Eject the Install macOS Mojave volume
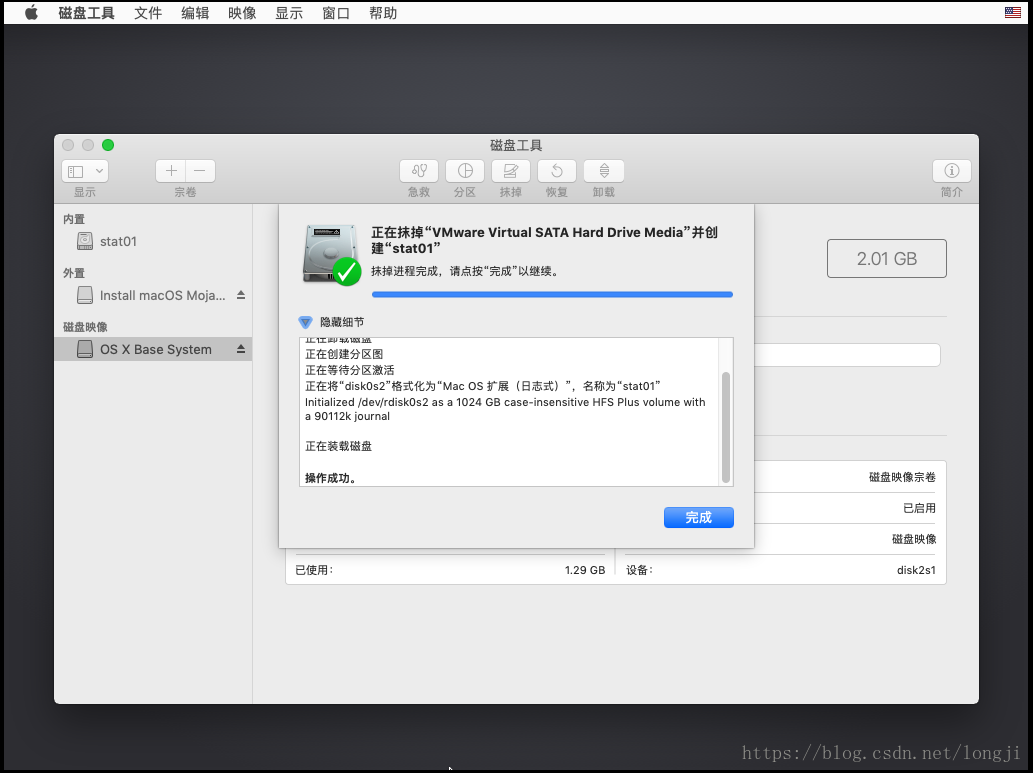This screenshot has width=1033, height=773. coord(241,295)
